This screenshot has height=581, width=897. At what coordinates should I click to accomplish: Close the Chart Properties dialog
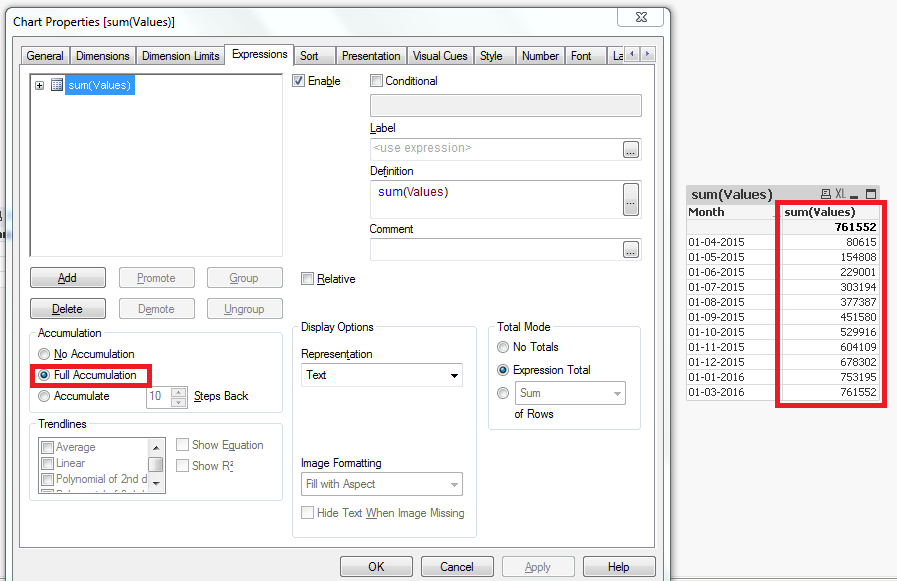tap(641, 17)
